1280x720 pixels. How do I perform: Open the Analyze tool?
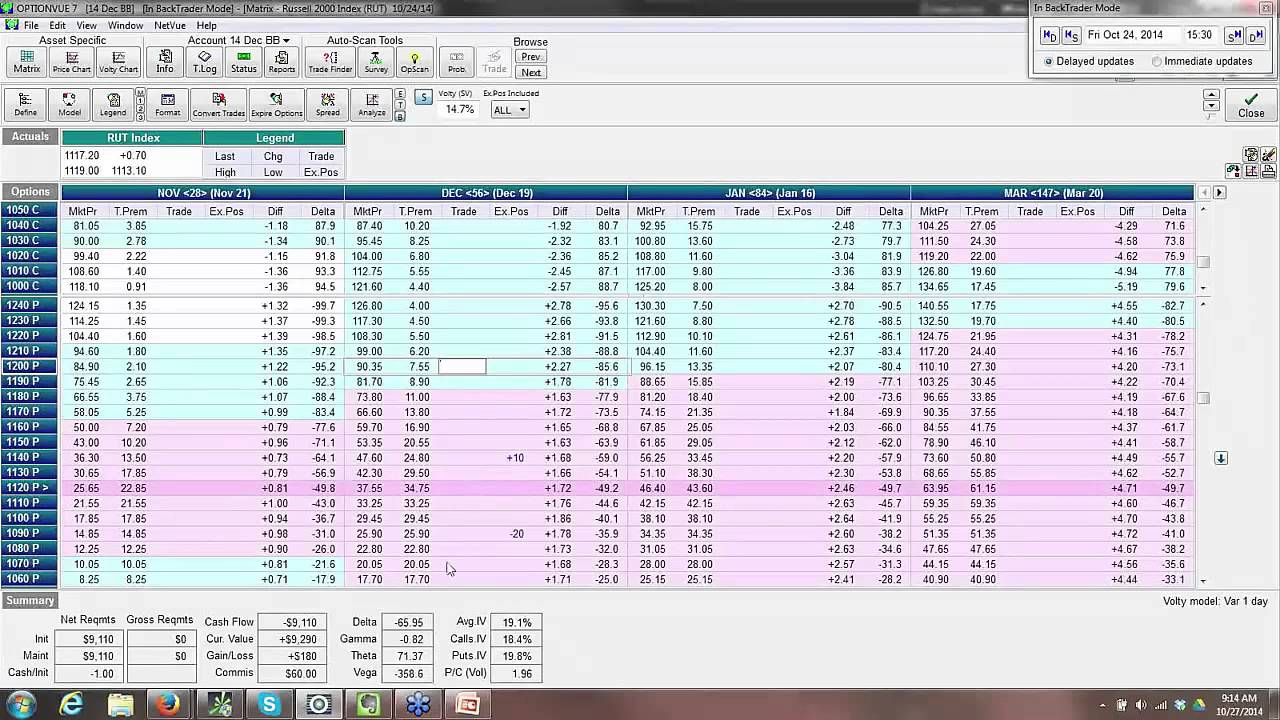372,105
